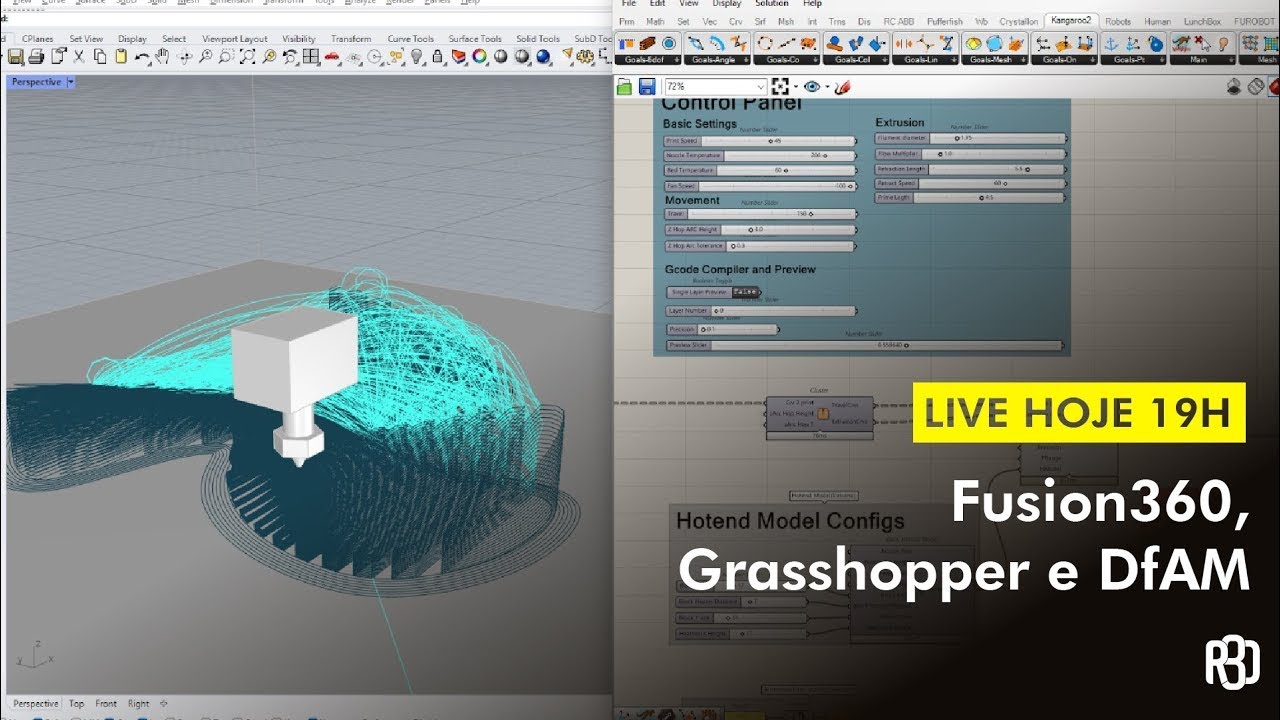This screenshot has height=720, width=1280.
Task: Open the Solution menu in Grasshopper
Action: tap(772, 4)
